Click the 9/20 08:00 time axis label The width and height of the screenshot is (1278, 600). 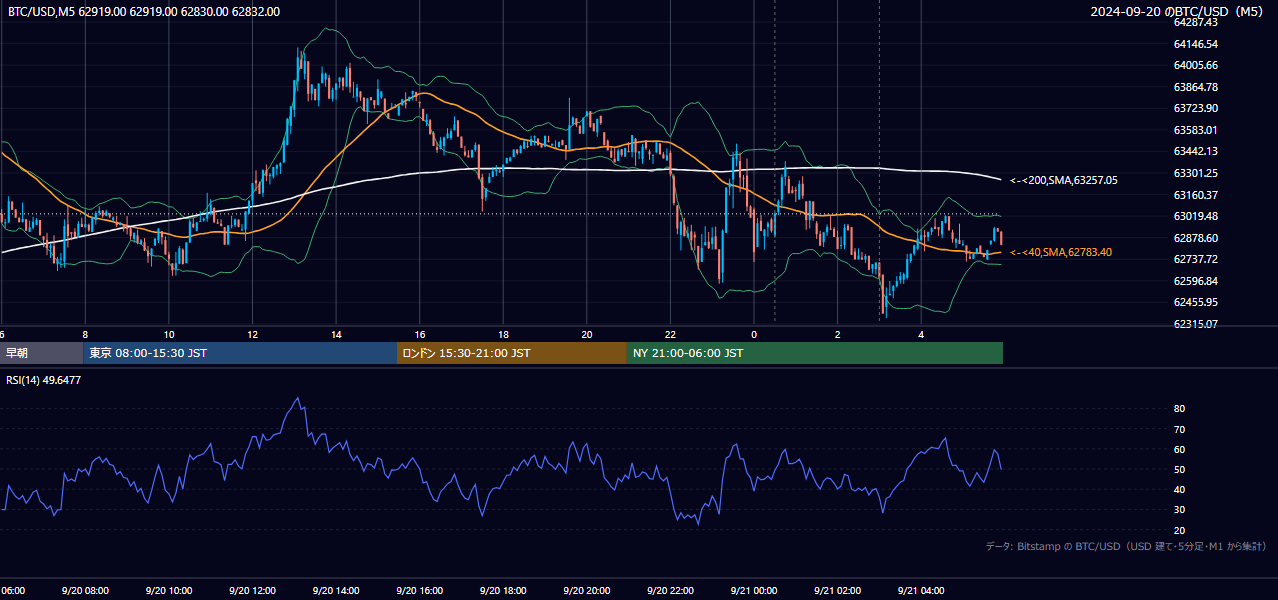pos(85,591)
